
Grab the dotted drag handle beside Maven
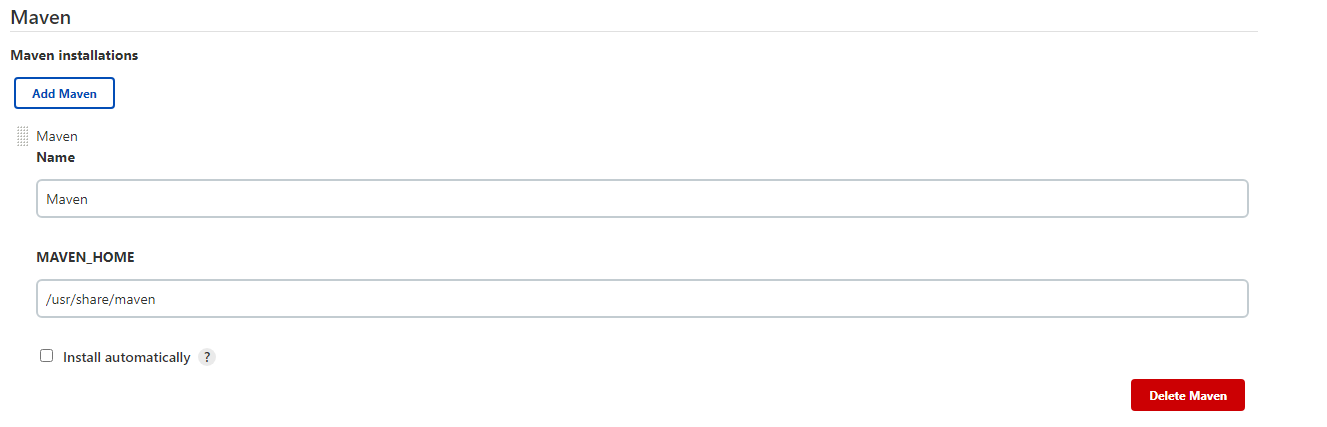click(x=22, y=136)
